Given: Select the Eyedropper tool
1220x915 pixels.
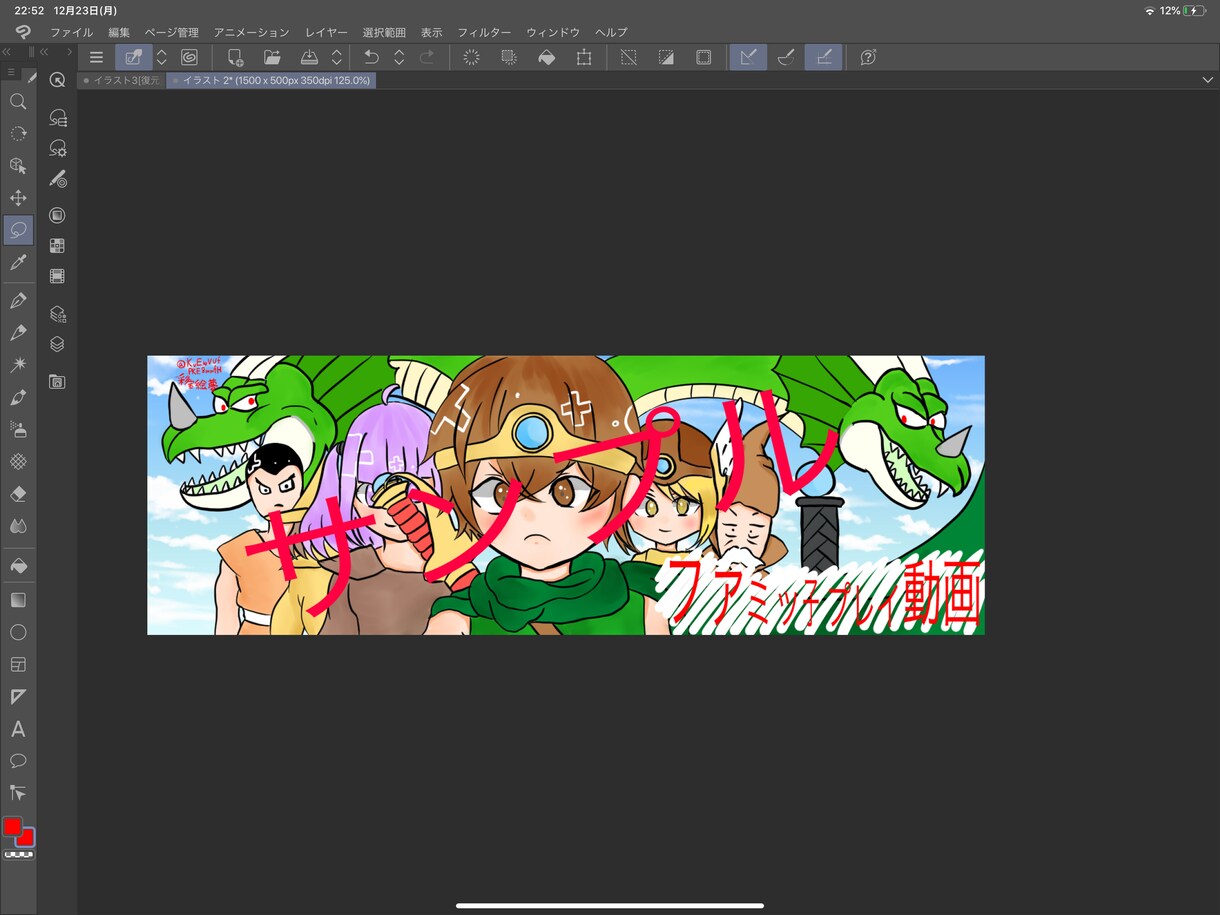Looking at the screenshot, I should pos(18,263).
